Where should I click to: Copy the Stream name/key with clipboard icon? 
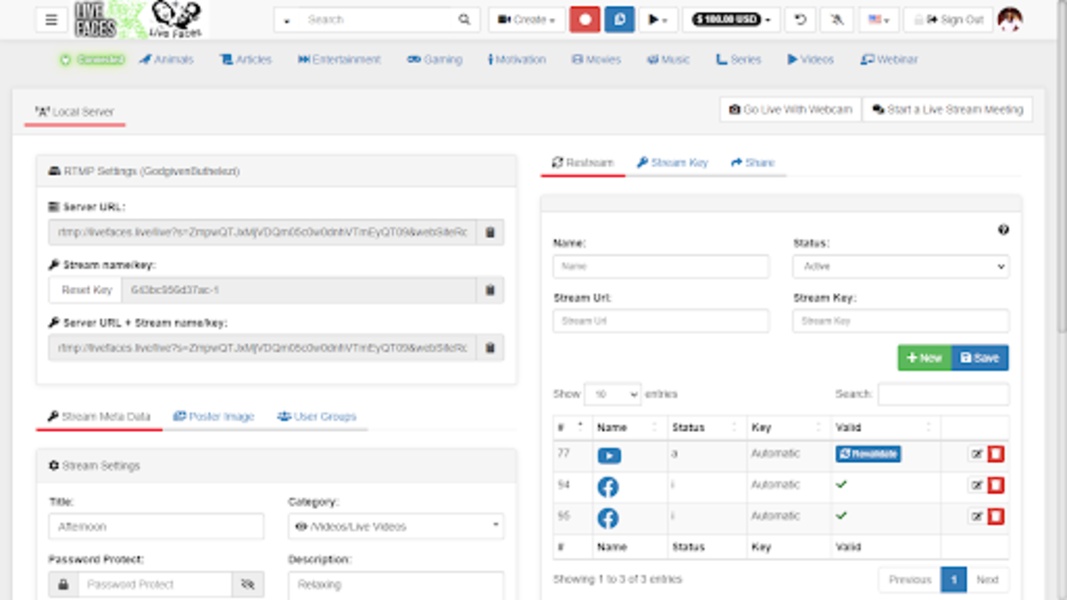[x=489, y=290]
